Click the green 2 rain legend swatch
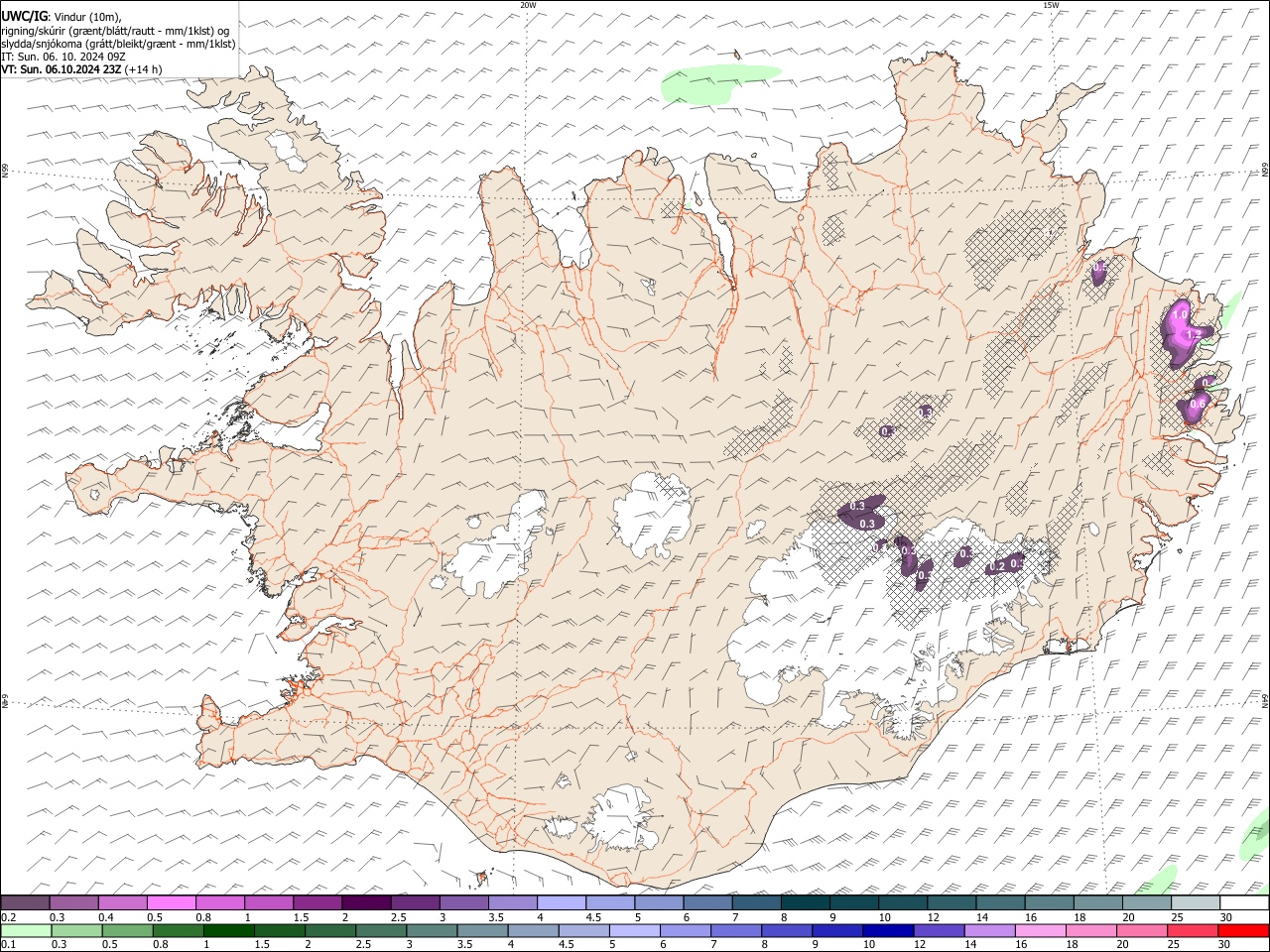 [330, 930]
